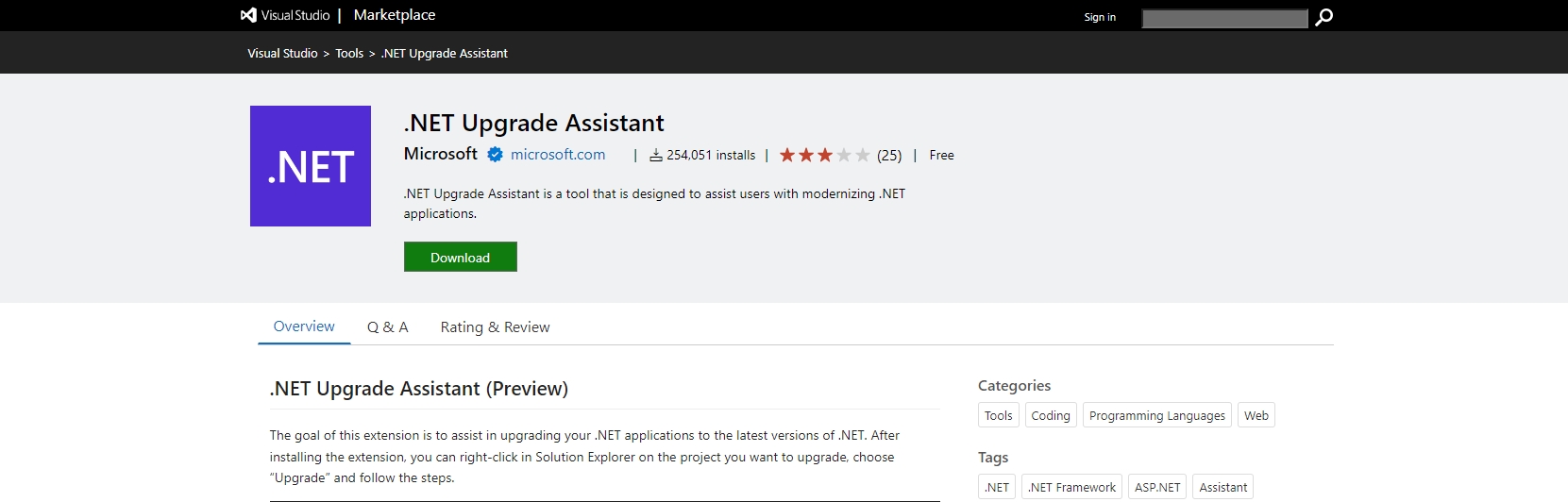Filter by Web category
The image size is (1568, 502).
[1256, 415]
